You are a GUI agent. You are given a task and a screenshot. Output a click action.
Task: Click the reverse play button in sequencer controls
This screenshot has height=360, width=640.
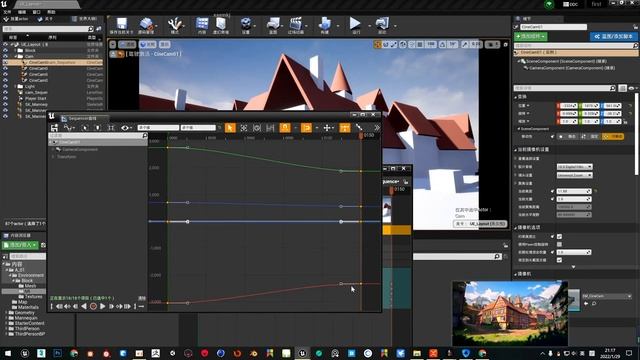(x=84, y=306)
